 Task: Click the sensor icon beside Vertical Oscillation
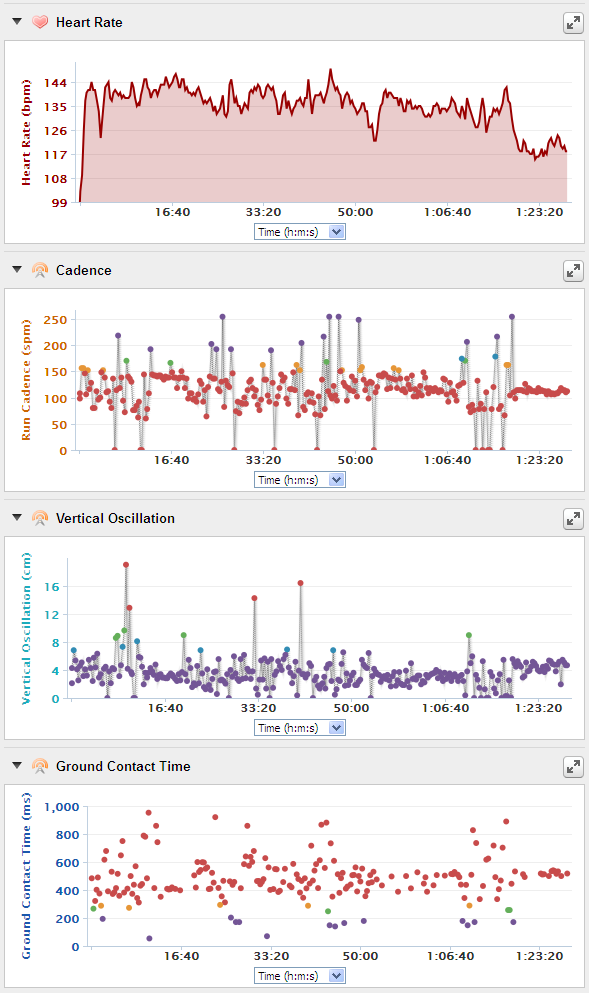point(40,518)
